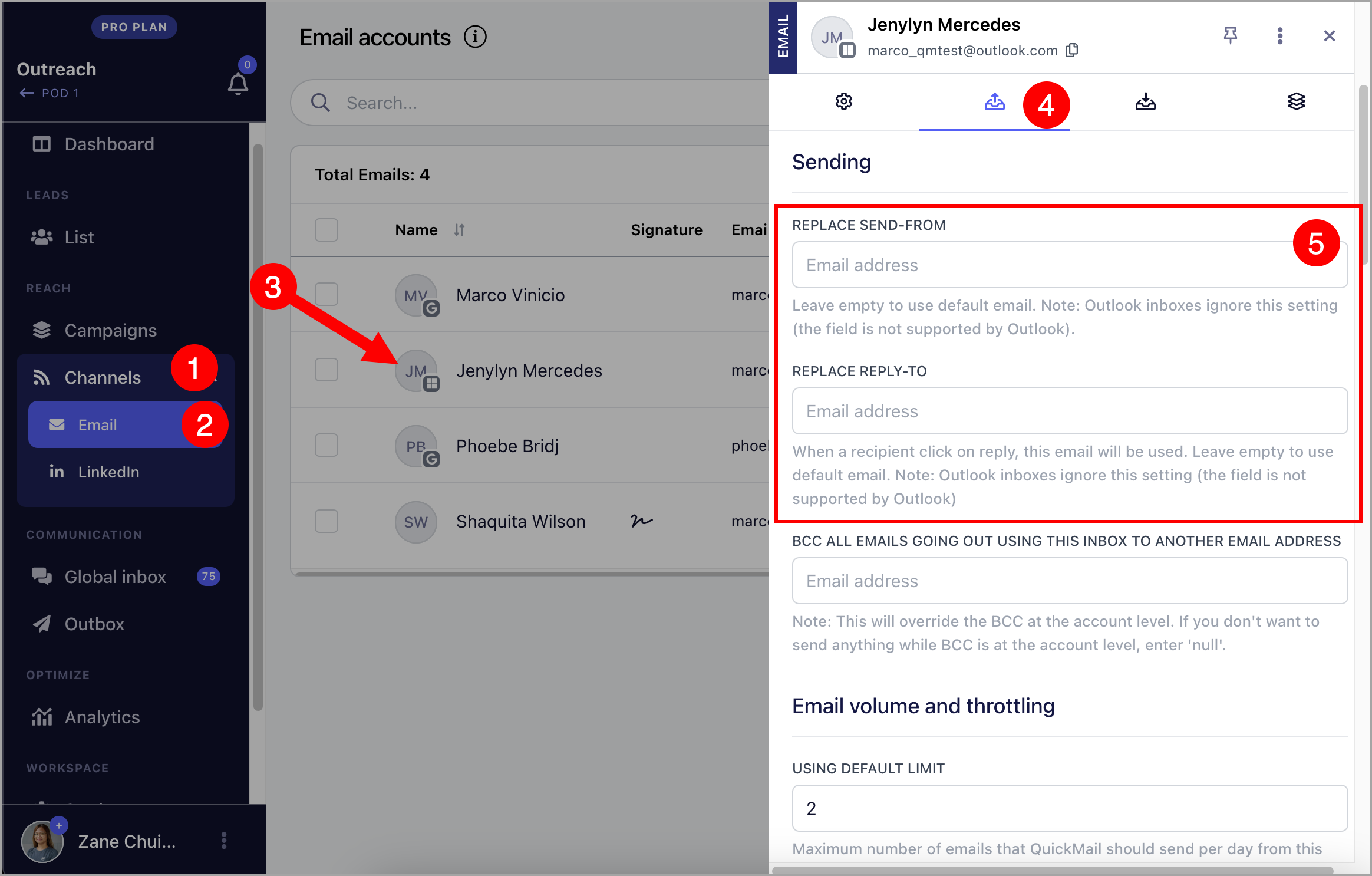Open Zane Chui user options menu
The width and height of the screenshot is (1372, 876).
coord(224,841)
